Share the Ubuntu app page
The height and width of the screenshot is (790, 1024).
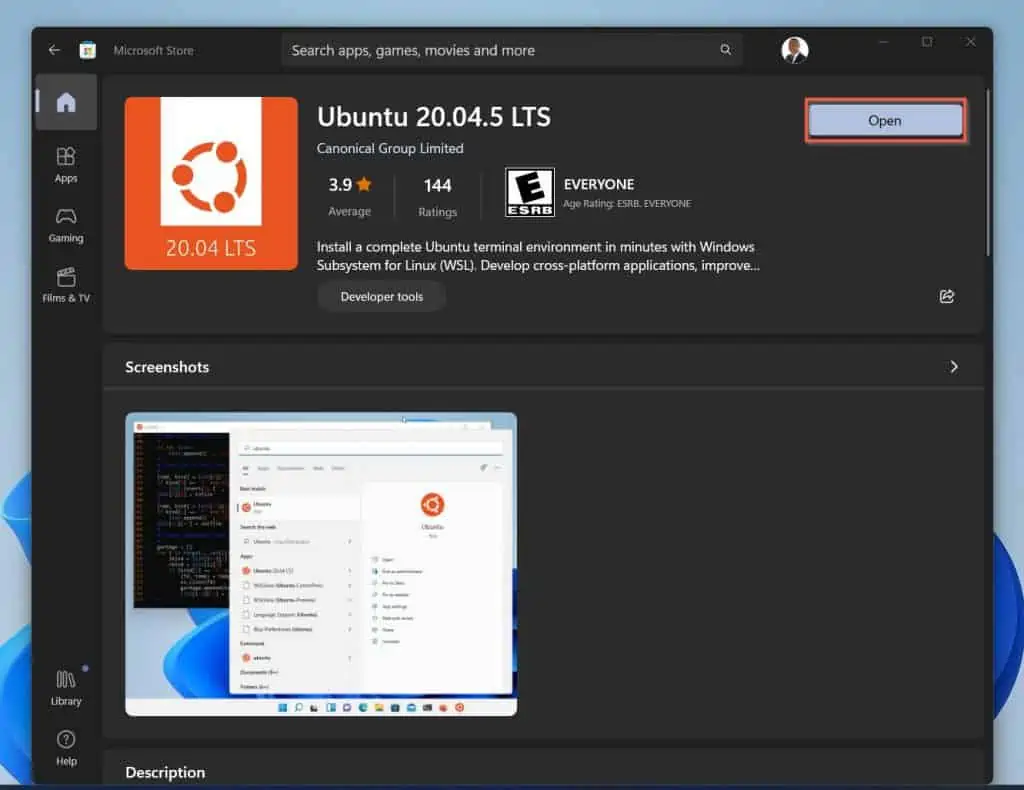[946, 296]
